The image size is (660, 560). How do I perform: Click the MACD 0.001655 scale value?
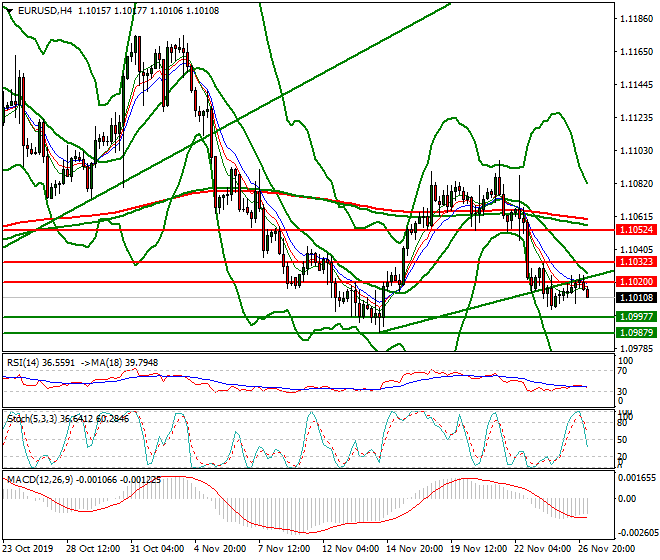tap(637, 478)
